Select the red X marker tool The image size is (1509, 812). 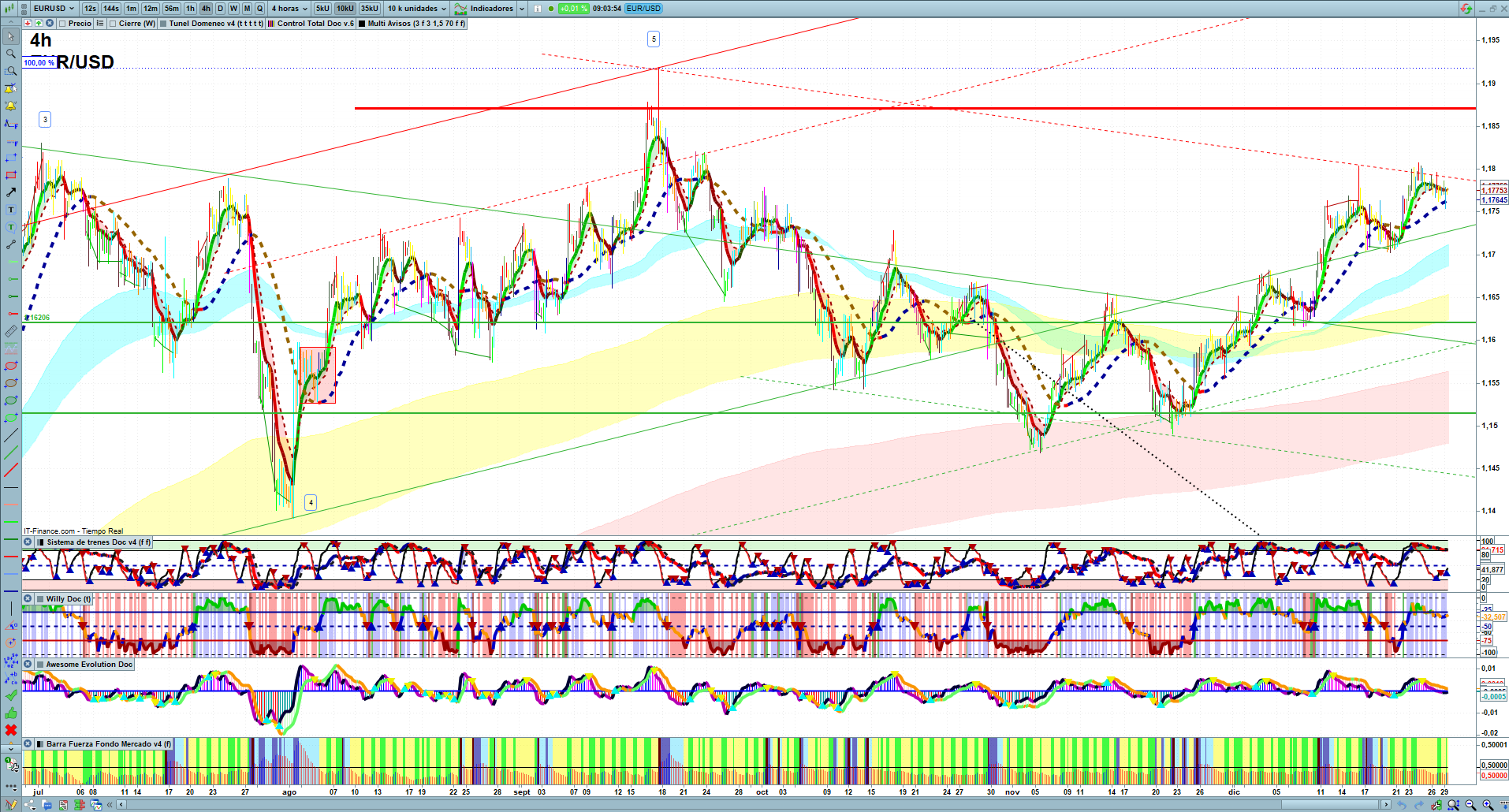point(10,730)
